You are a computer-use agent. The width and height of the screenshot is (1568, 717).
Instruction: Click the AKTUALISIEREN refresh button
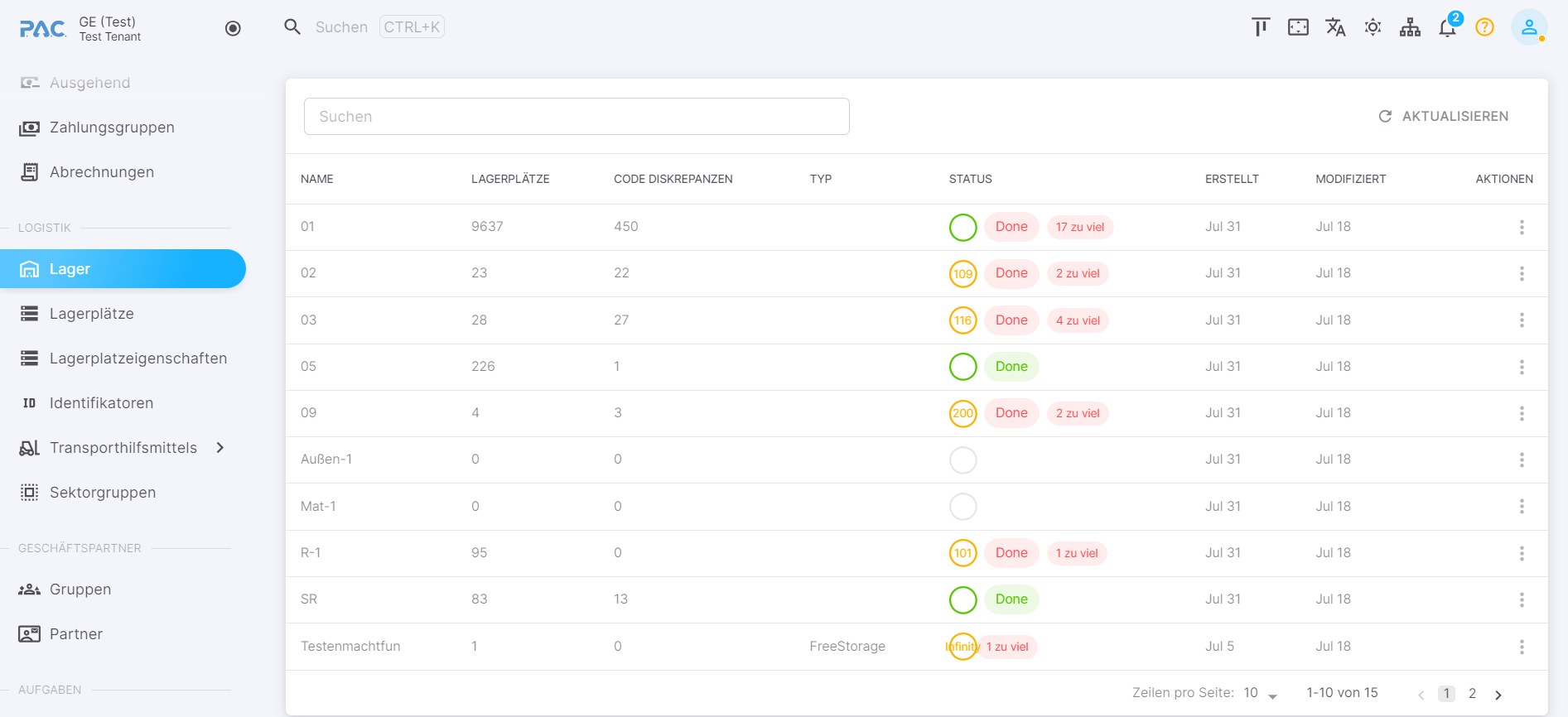[x=1443, y=117]
